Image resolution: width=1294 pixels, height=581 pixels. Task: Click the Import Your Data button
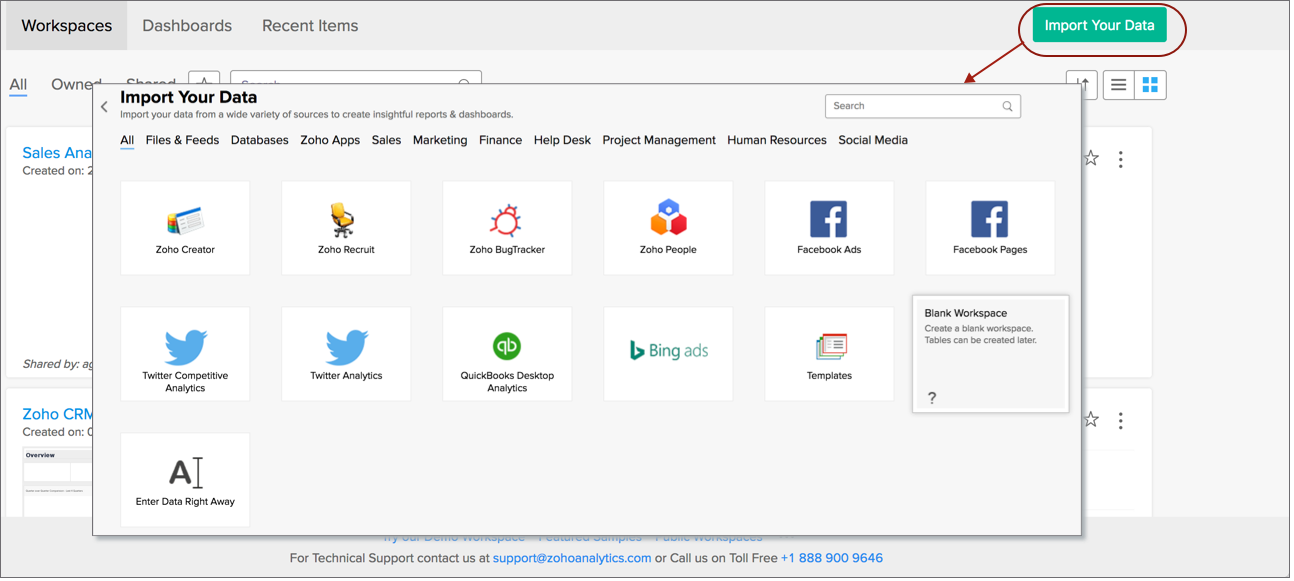pyautogui.click(x=1099, y=26)
